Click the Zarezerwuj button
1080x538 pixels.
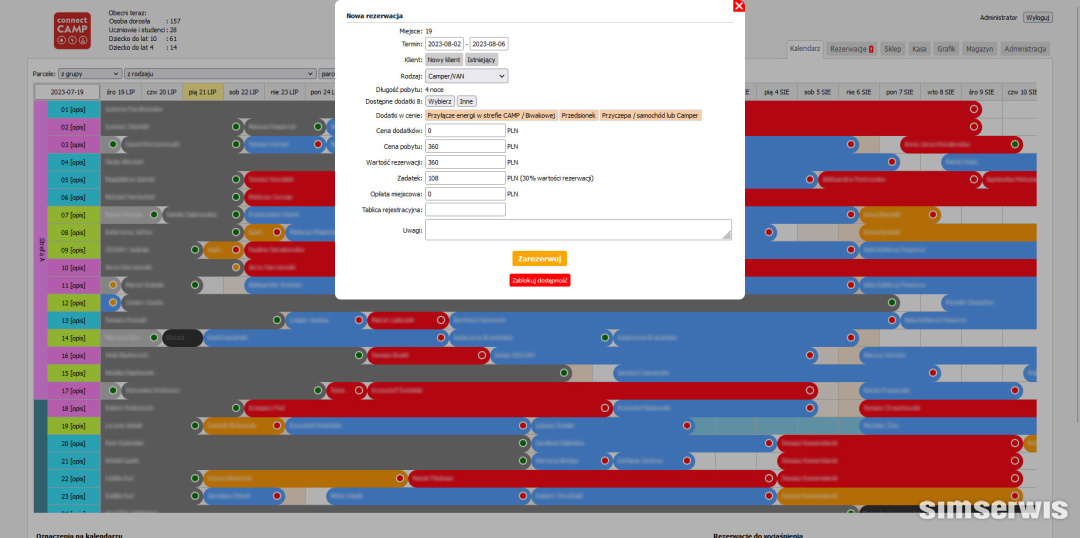[539, 258]
